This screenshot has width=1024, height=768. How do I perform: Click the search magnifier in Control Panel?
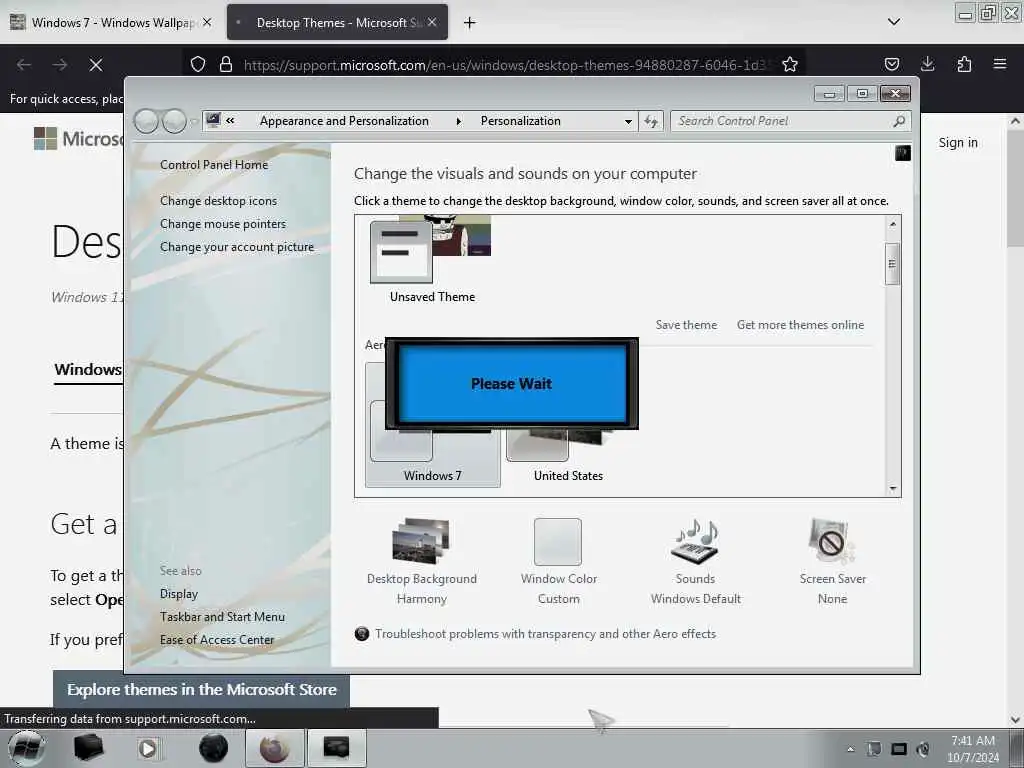[x=899, y=121]
